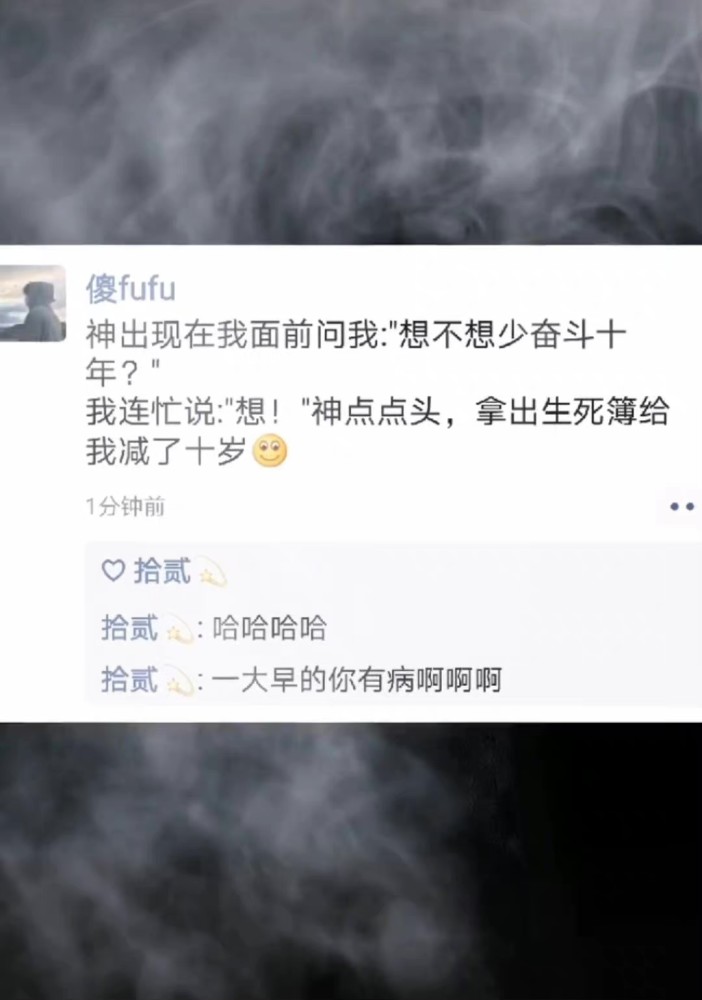Tap the dark smoky background below the comments

tap(351, 861)
